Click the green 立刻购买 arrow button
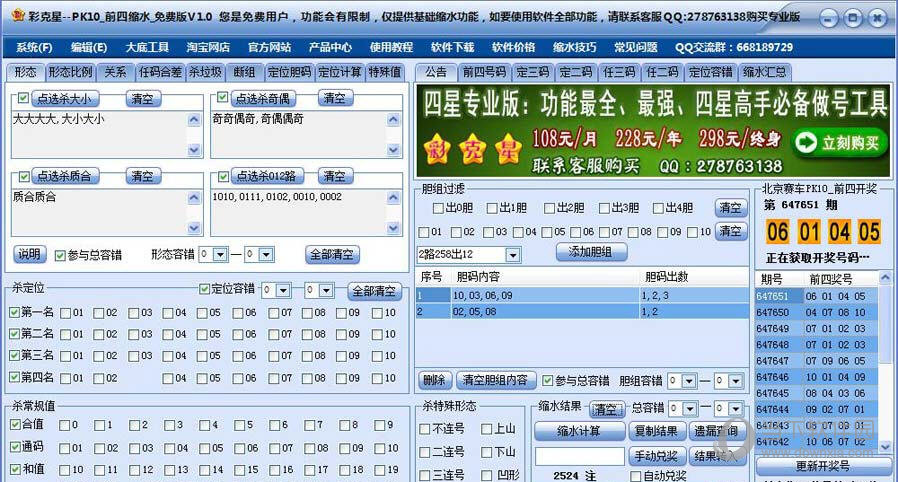 840,143
